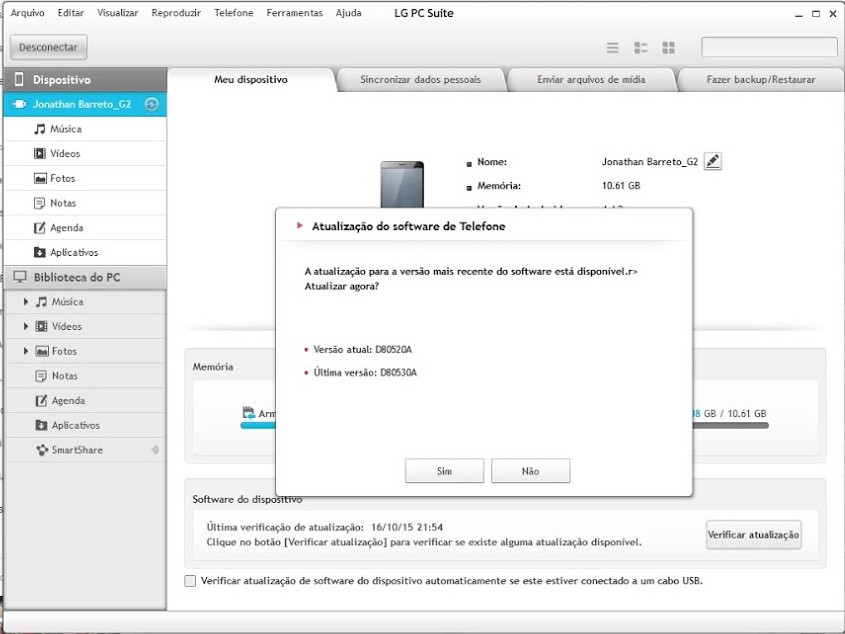
Task: Click the Agenda icon in Biblioteca do PC
Action: click(41, 401)
